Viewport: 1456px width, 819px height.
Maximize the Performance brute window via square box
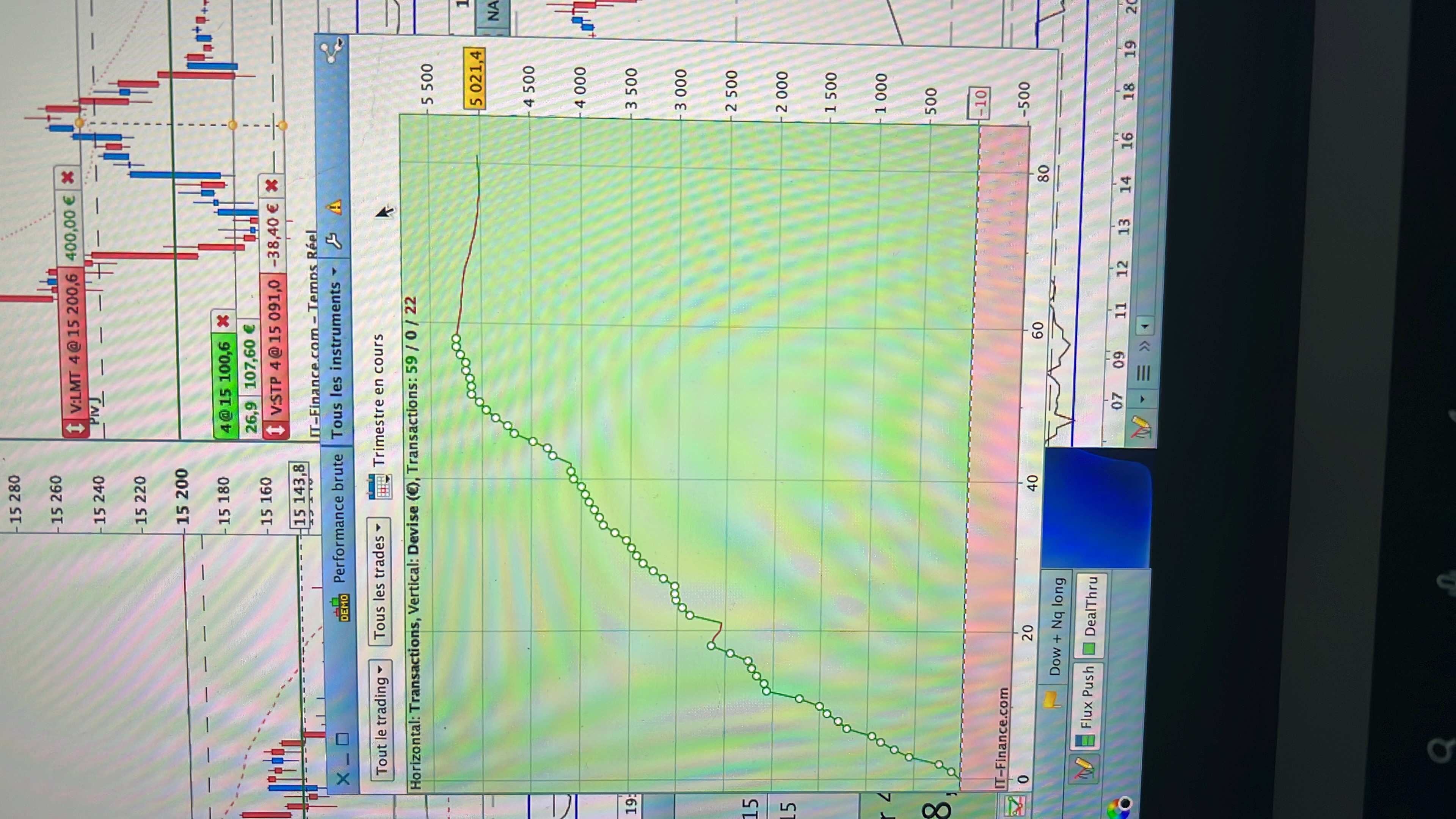tap(342, 739)
